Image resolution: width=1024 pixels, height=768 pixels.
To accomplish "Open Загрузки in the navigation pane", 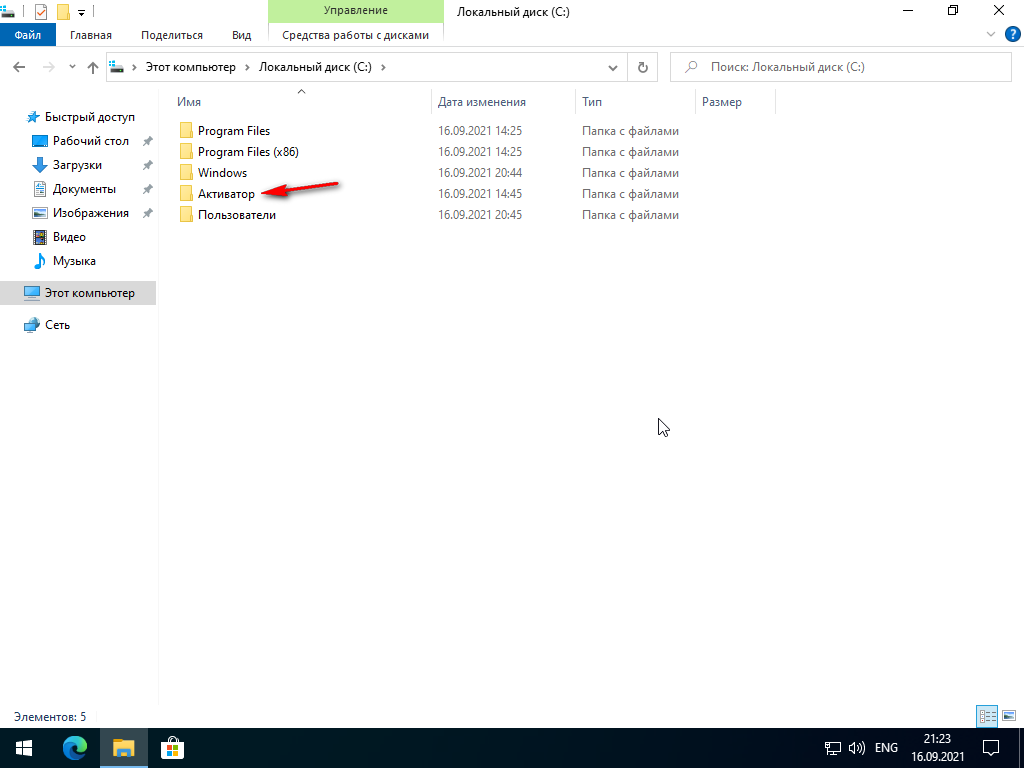I will (x=77, y=165).
